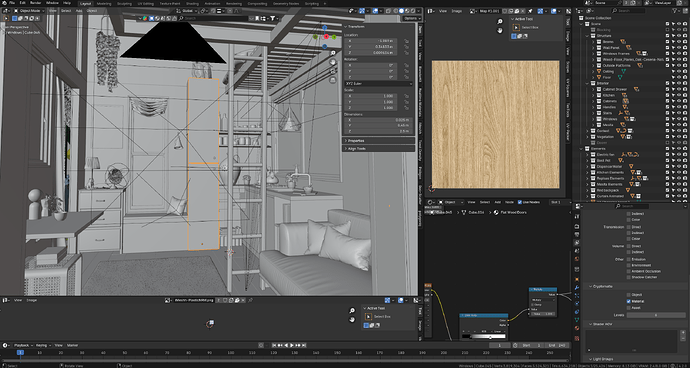Enable the Ambient Occlusion pass checkbox

click(x=628, y=271)
